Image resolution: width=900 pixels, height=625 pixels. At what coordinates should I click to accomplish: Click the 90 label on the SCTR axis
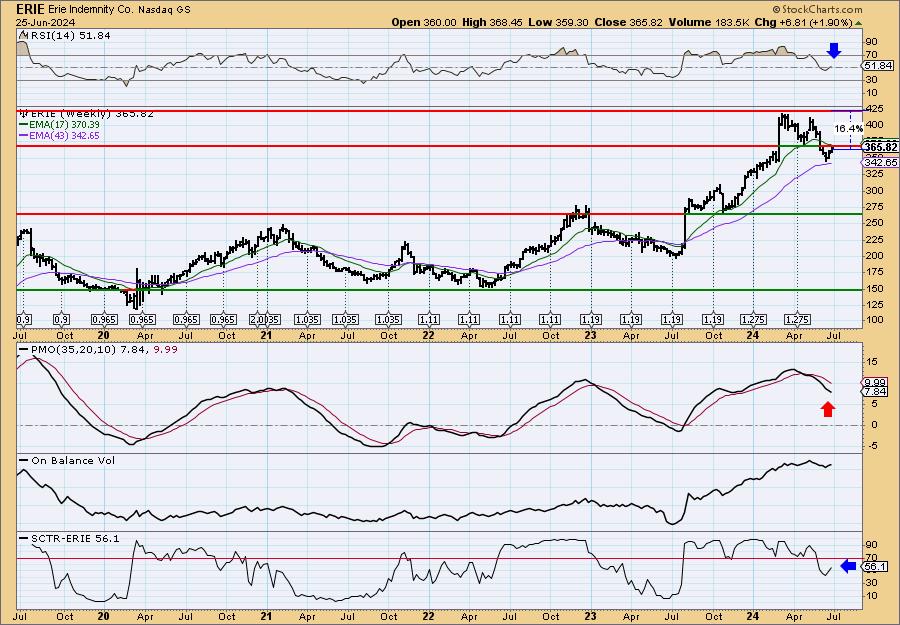coord(871,544)
